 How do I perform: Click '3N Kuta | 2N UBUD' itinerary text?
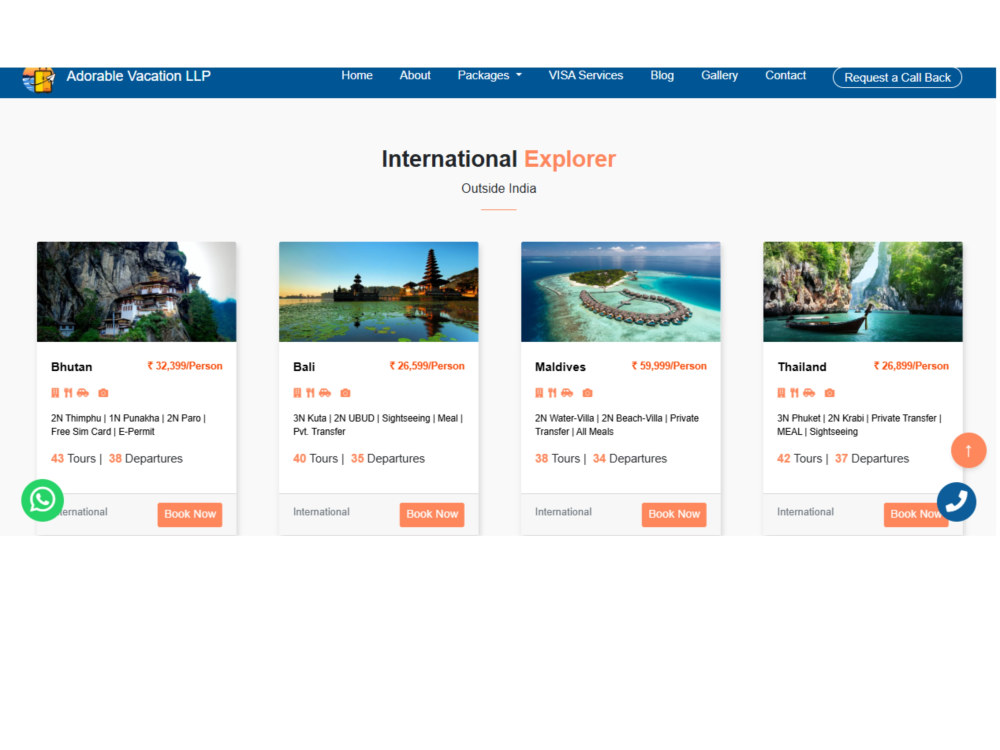(x=334, y=418)
